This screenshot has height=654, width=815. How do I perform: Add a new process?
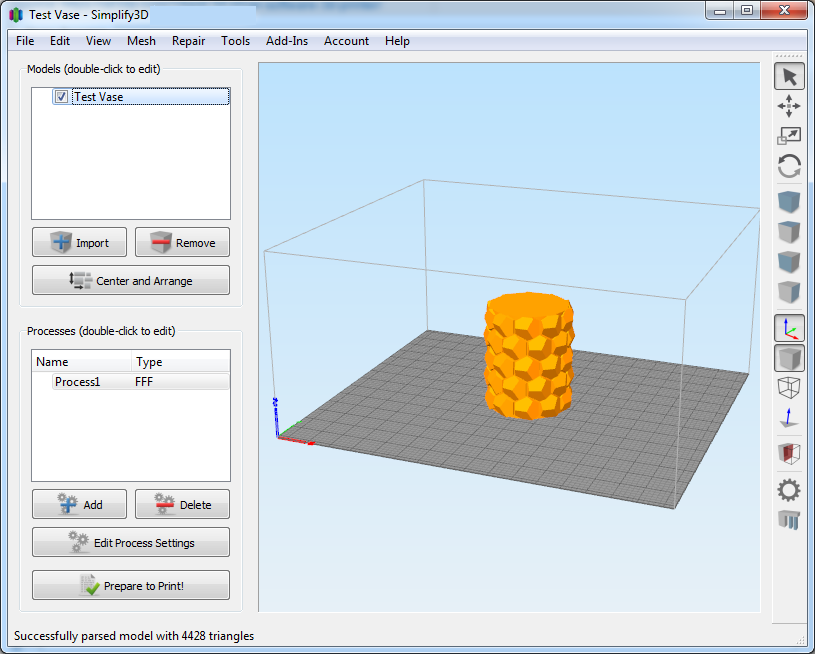point(80,504)
